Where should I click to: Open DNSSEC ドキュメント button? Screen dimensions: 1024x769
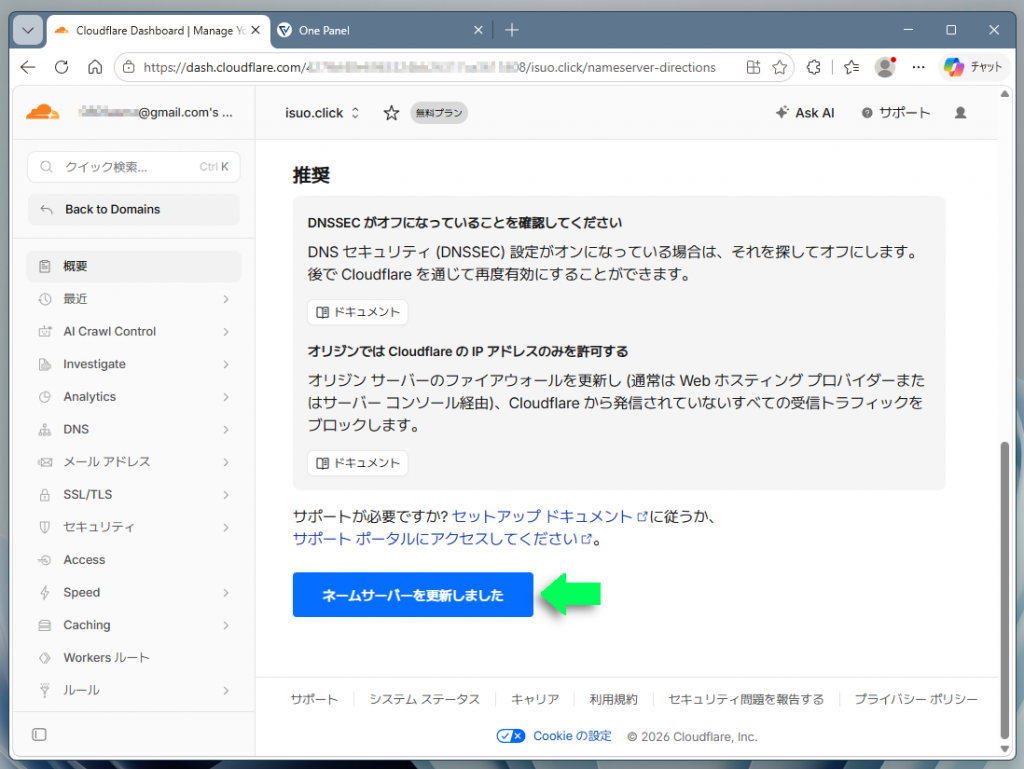click(358, 312)
